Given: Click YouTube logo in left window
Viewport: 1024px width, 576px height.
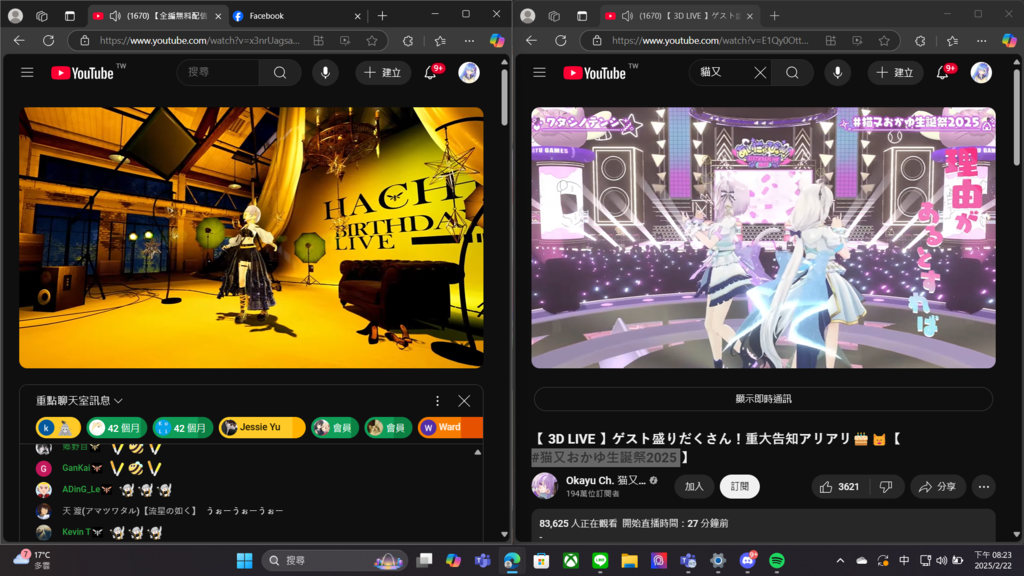Looking at the screenshot, I should 82,72.
